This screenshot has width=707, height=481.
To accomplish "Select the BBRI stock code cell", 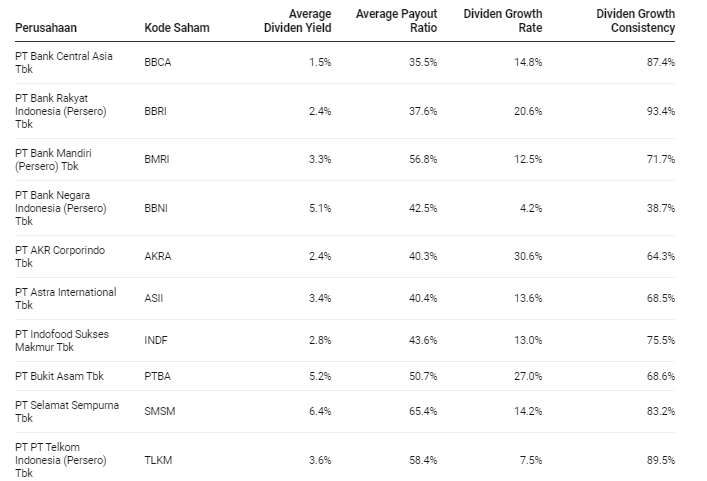I will click(155, 111).
